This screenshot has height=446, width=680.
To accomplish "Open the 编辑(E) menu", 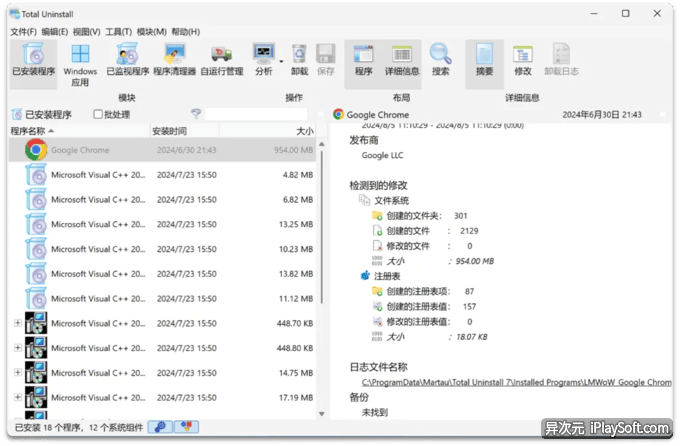I will [55, 32].
